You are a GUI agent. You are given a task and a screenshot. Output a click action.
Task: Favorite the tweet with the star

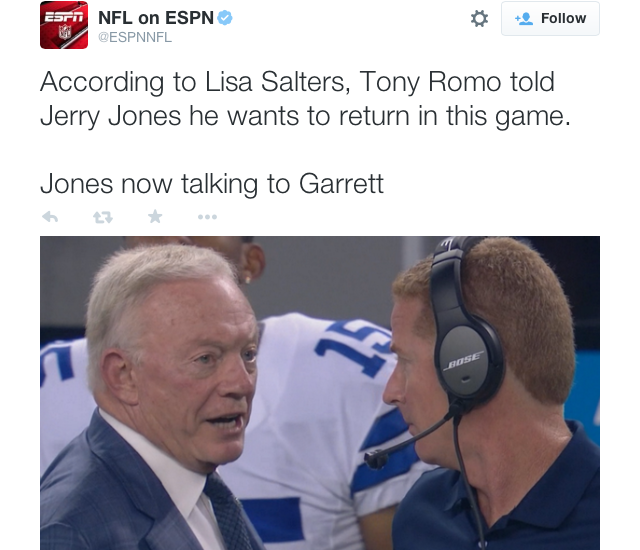[155, 217]
